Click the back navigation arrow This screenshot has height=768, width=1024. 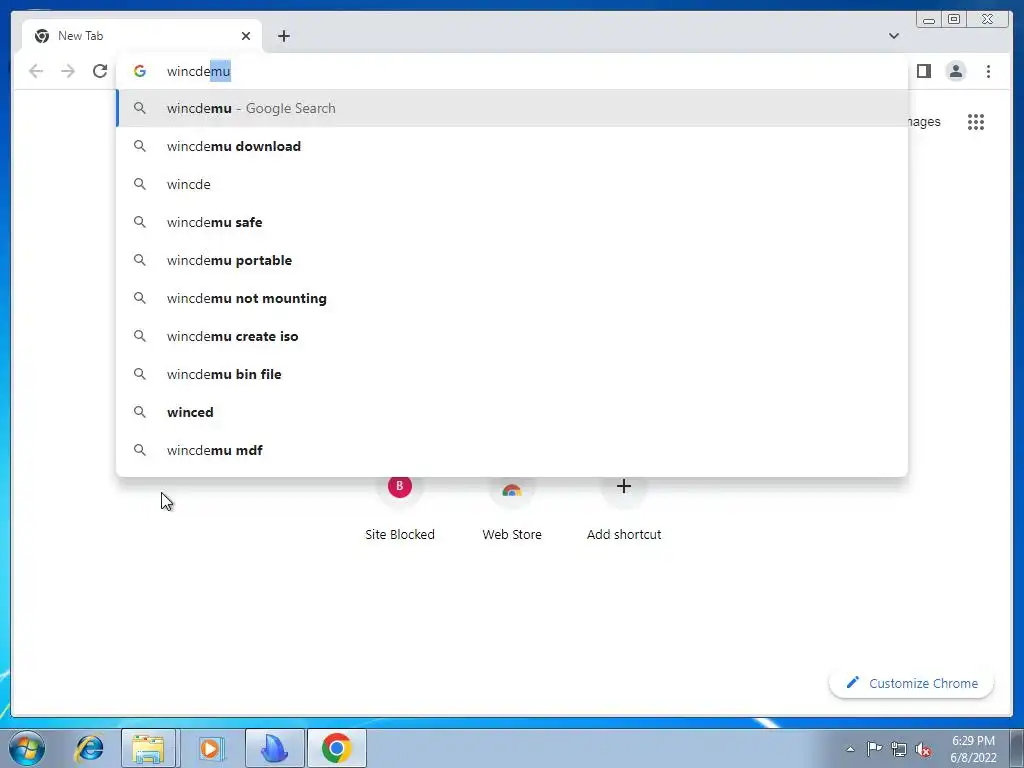[36, 71]
